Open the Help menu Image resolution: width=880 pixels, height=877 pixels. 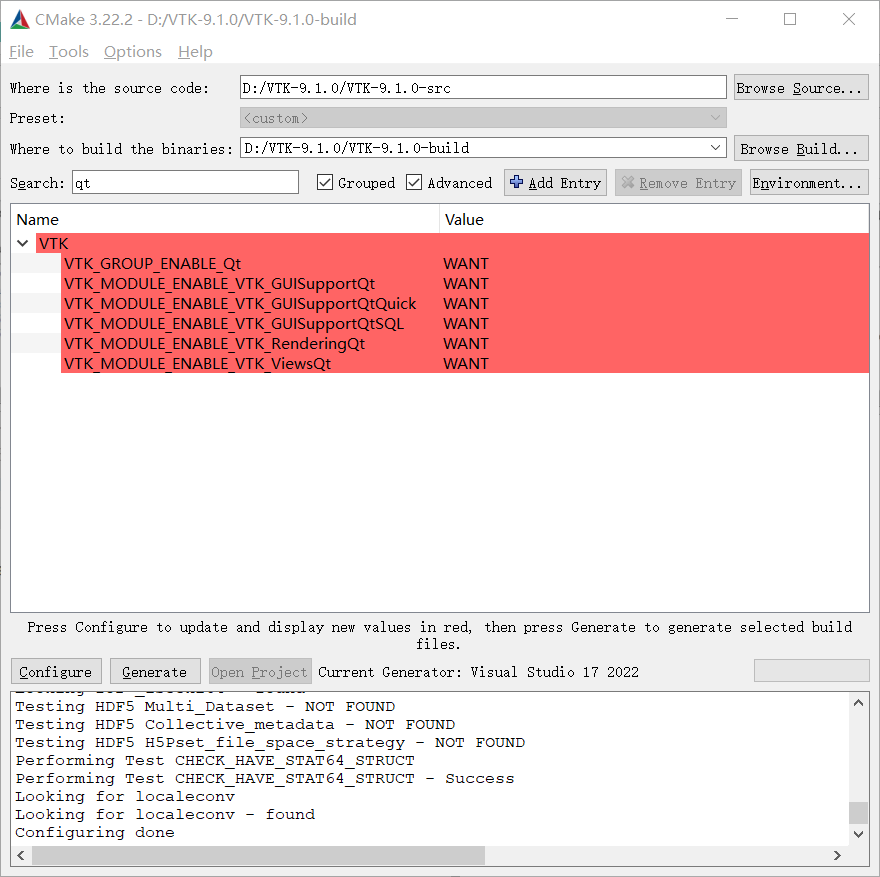click(x=195, y=51)
